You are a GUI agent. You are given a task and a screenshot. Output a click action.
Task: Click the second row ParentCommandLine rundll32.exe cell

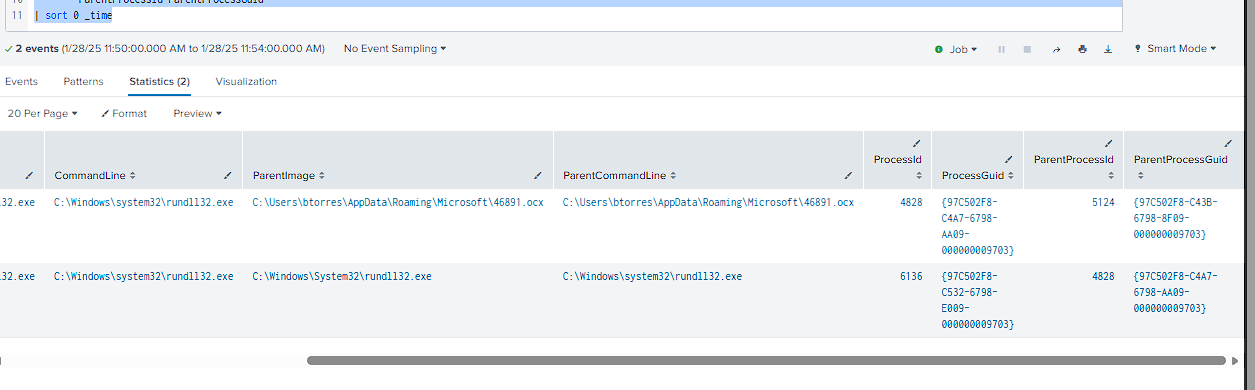click(653, 276)
